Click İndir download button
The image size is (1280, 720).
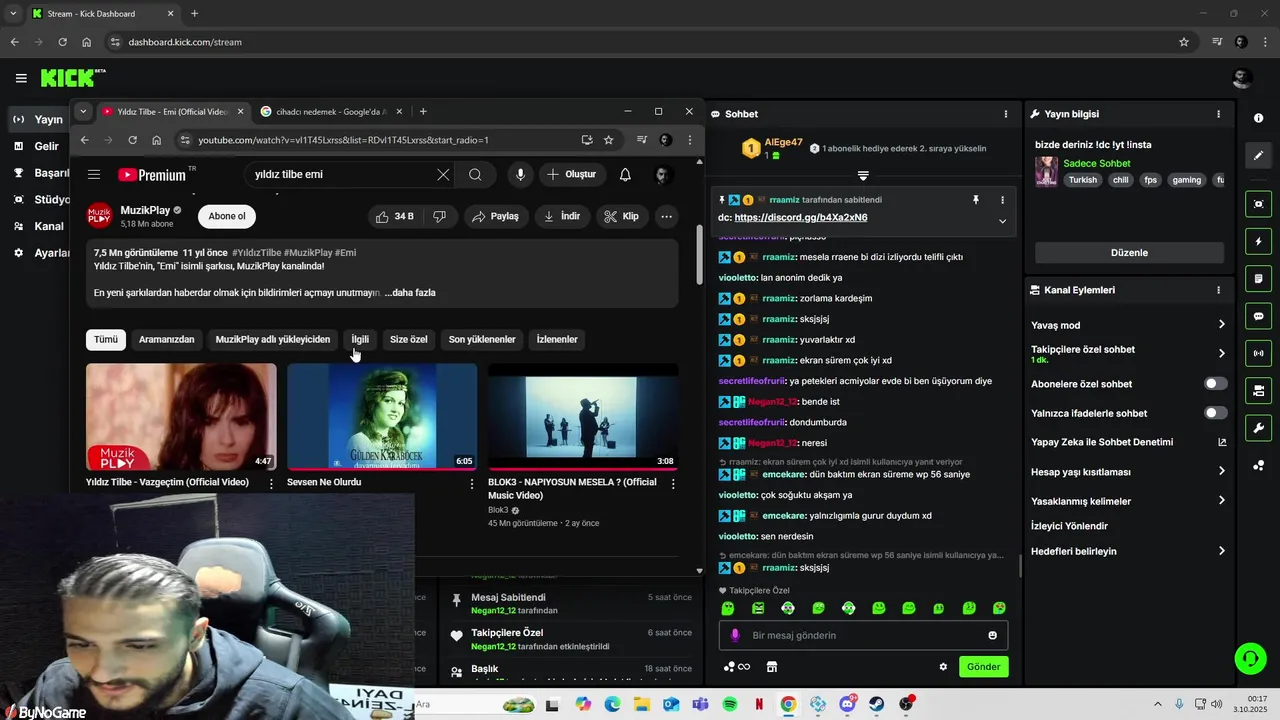pyautogui.click(x=562, y=216)
